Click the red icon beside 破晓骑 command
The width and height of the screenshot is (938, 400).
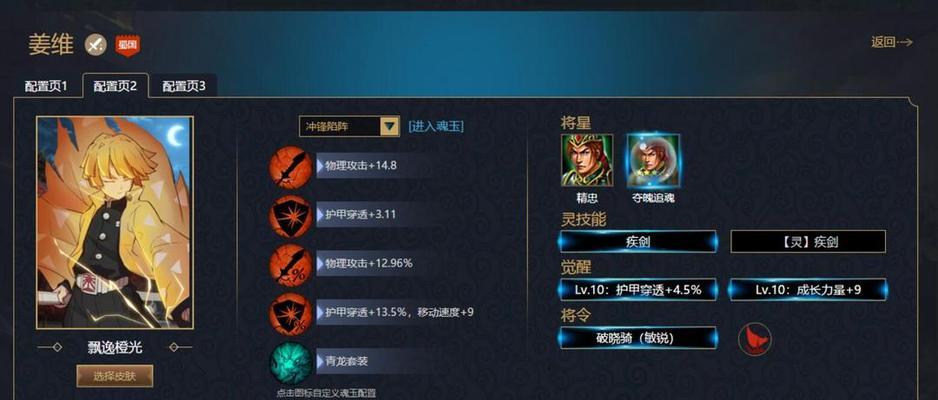pos(754,339)
